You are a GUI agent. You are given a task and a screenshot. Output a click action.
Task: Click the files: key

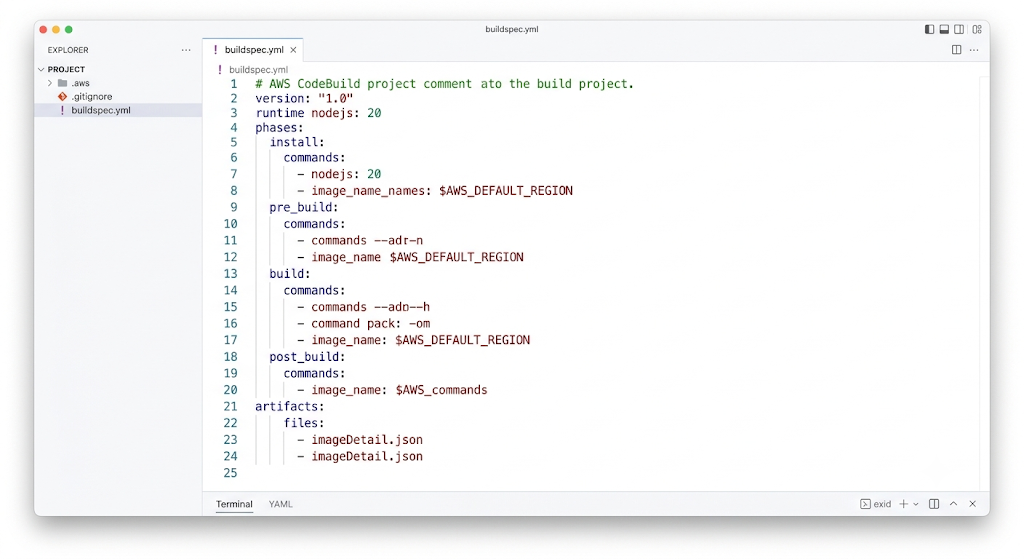point(304,423)
